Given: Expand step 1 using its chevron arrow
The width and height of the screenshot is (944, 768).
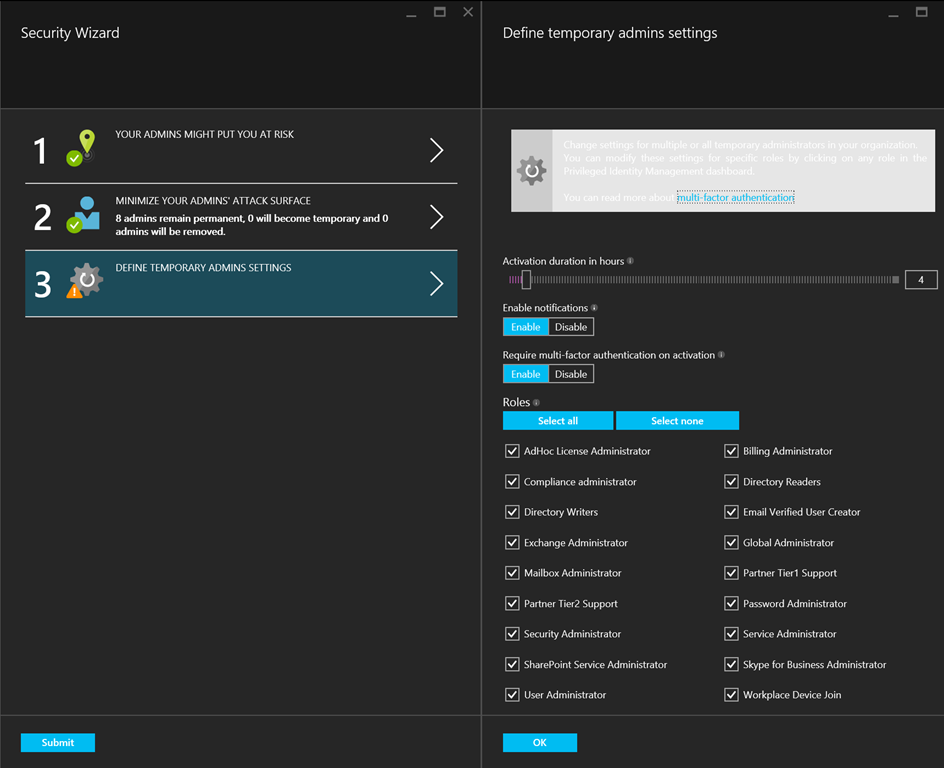Looking at the screenshot, I should click(x=436, y=150).
